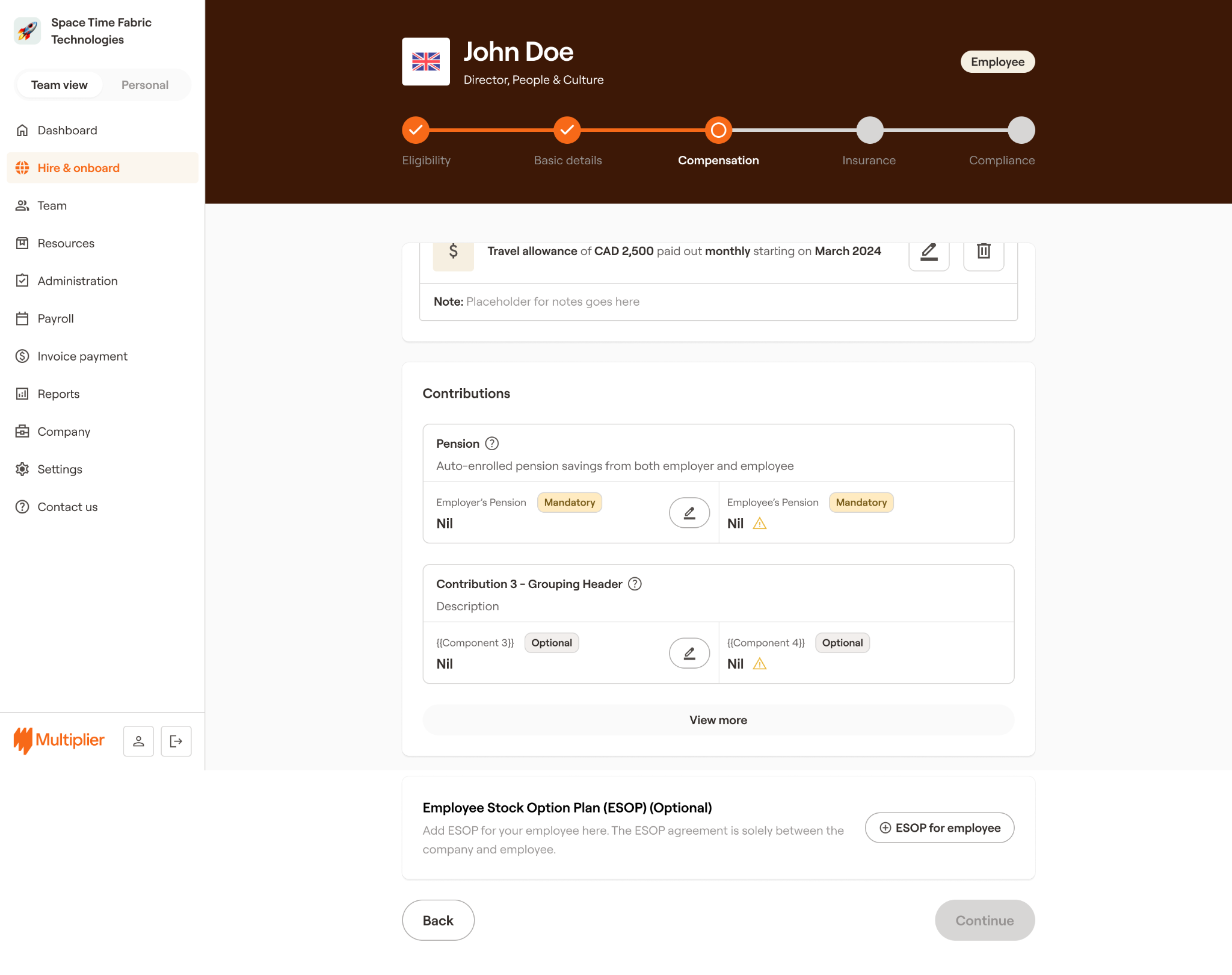
Task: Jump to the Basic details step marker
Action: point(567,130)
